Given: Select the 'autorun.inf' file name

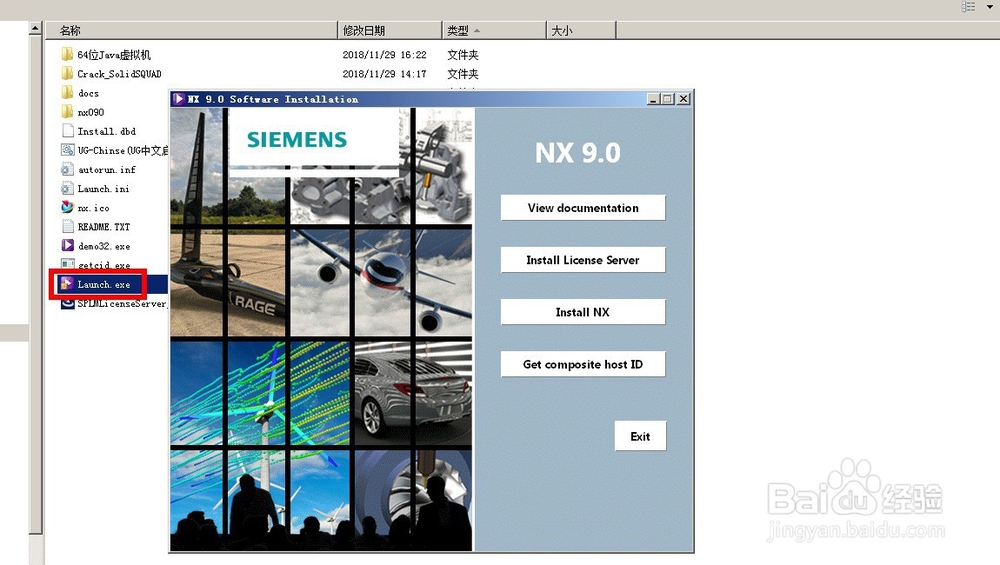Looking at the screenshot, I should pyautogui.click(x=107, y=170).
